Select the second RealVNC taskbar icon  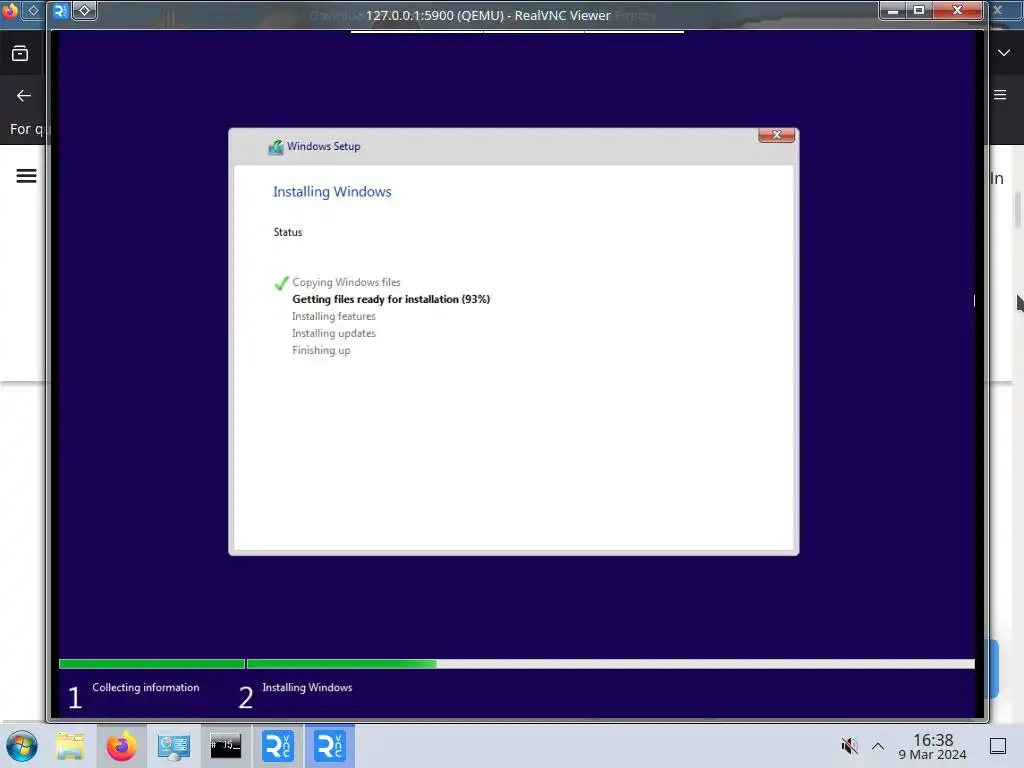(x=329, y=746)
